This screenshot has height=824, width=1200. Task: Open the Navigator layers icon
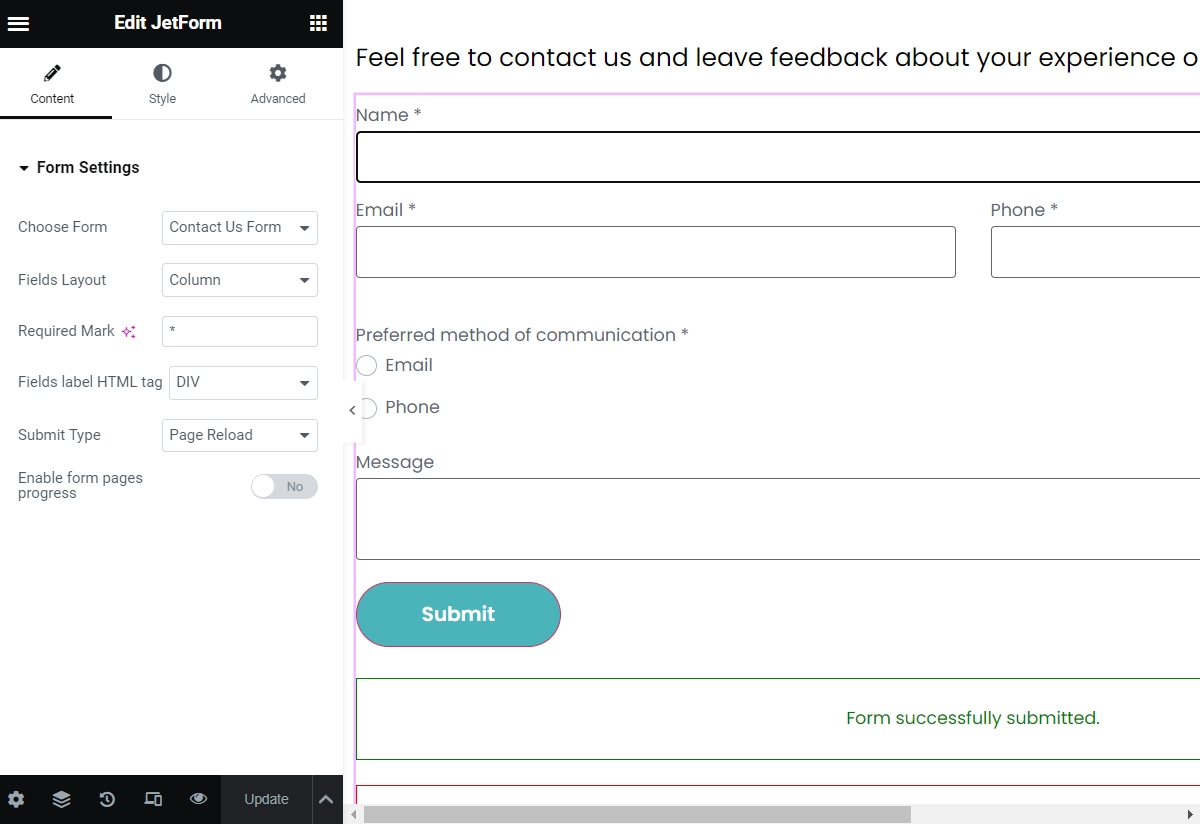(x=61, y=799)
